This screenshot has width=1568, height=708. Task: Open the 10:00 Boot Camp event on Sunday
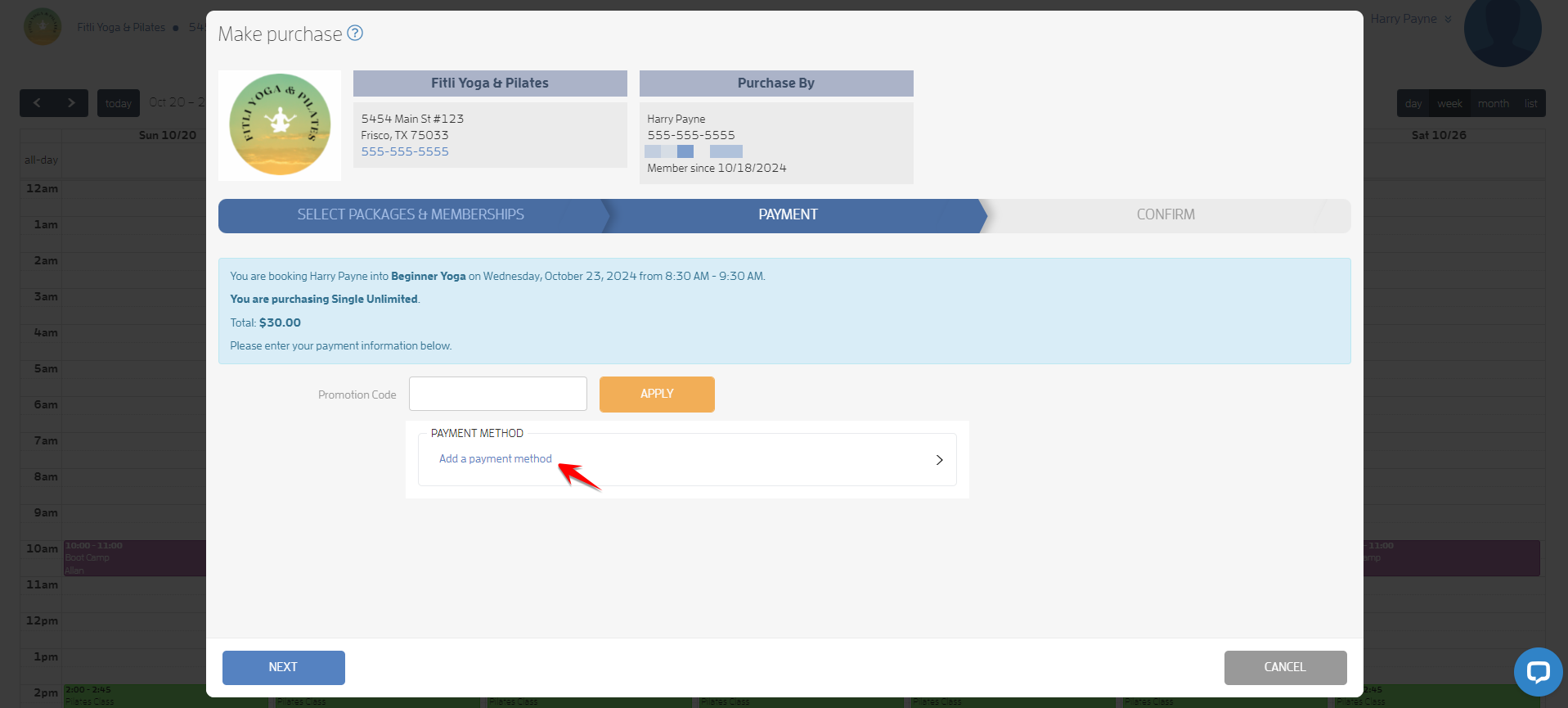(135, 557)
